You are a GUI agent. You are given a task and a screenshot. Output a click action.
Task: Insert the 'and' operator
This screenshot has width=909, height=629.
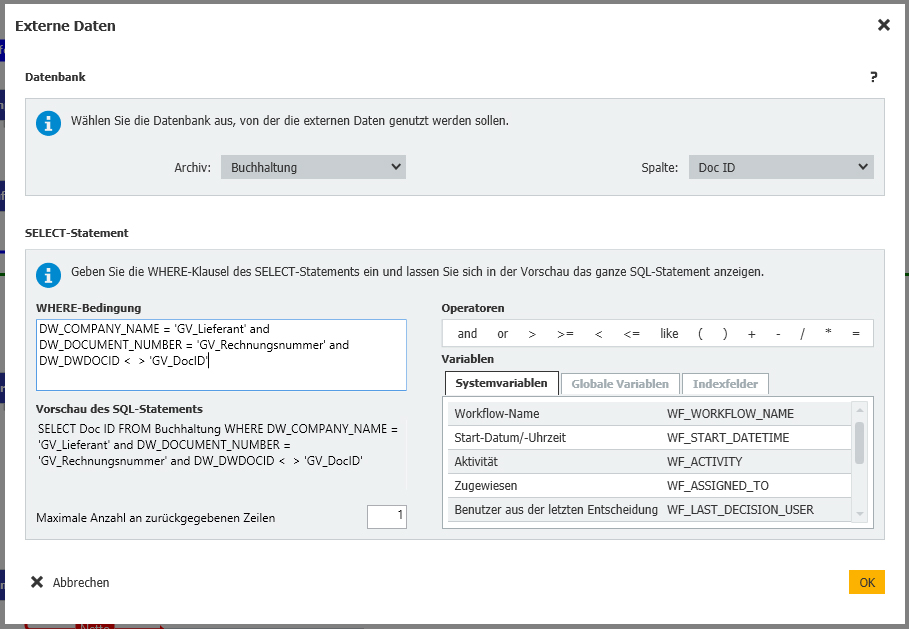point(467,334)
